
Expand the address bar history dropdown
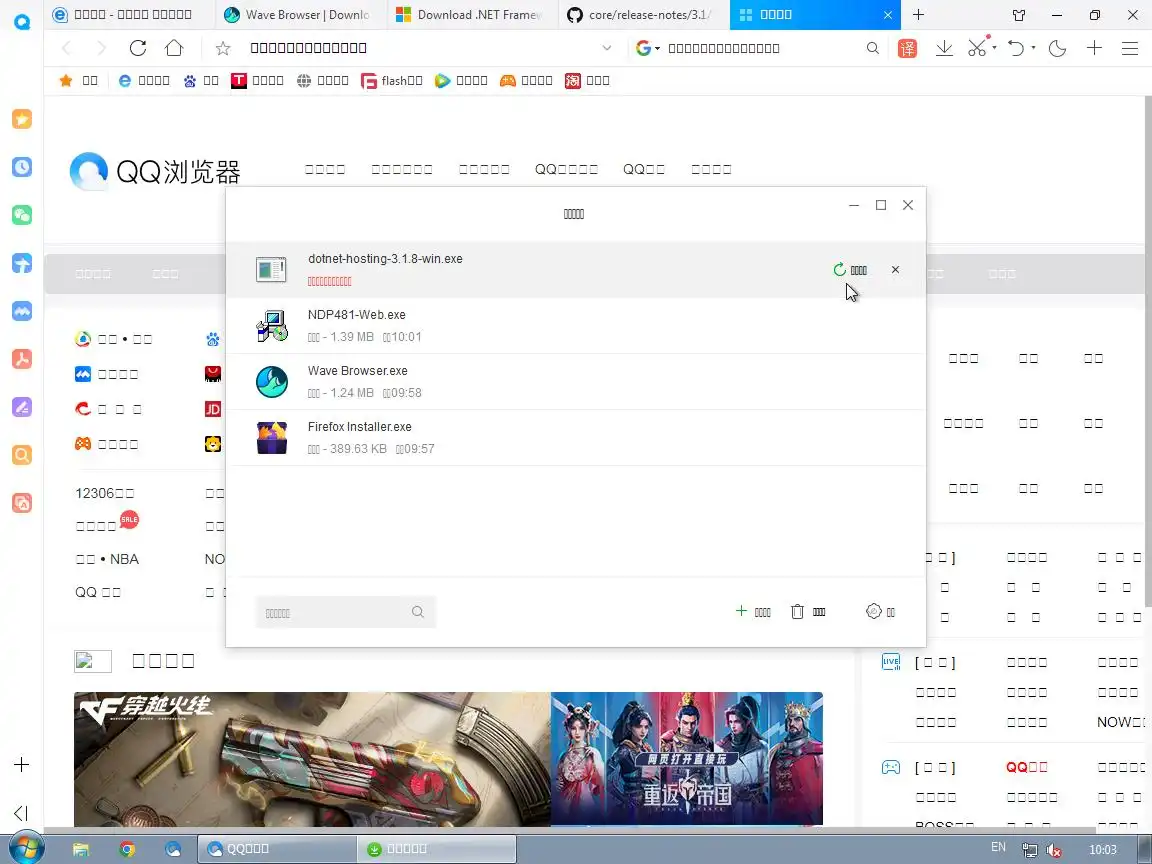pos(607,48)
